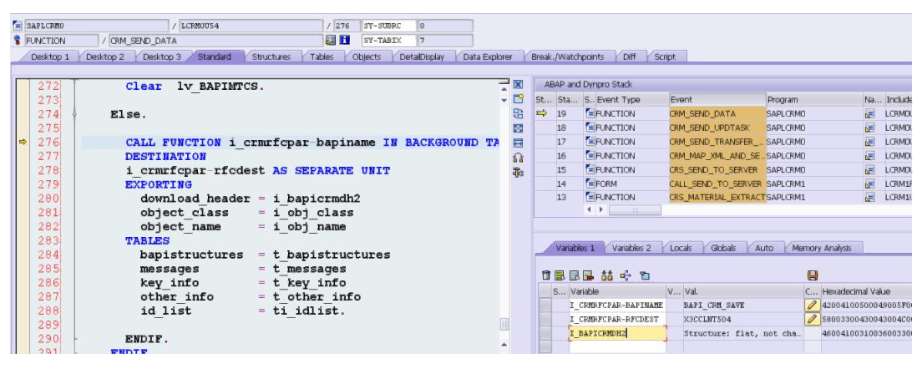919x370 pixels.
Task: Click event type icon in stack row 19
Action: [591, 114]
